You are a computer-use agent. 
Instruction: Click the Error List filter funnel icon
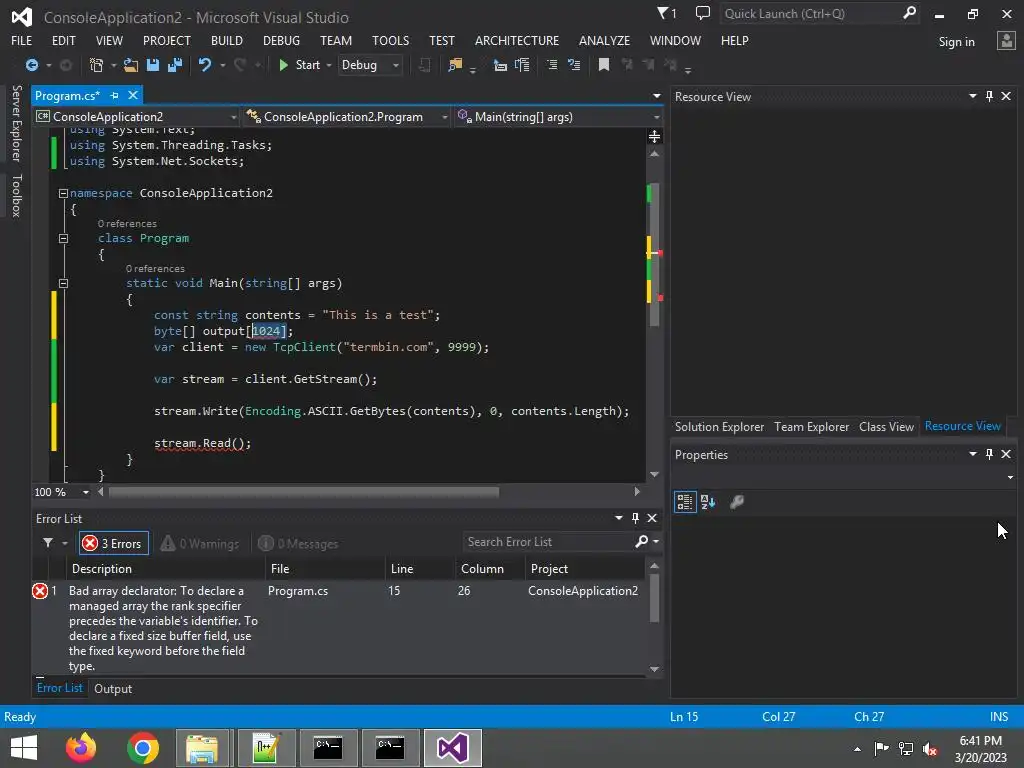pyautogui.click(x=48, y=543)
